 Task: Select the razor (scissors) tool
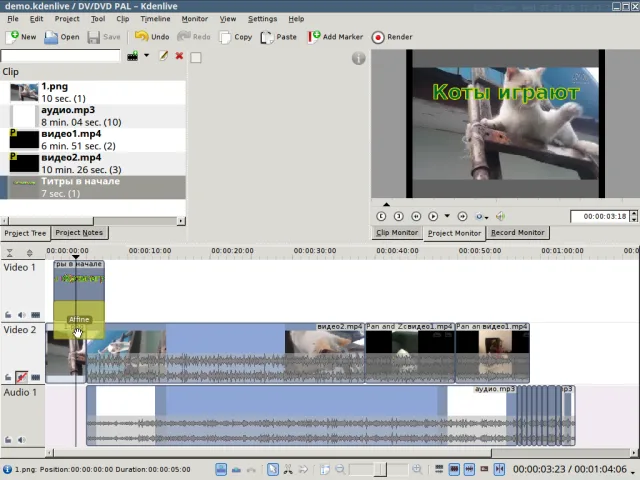pos(288,469)
